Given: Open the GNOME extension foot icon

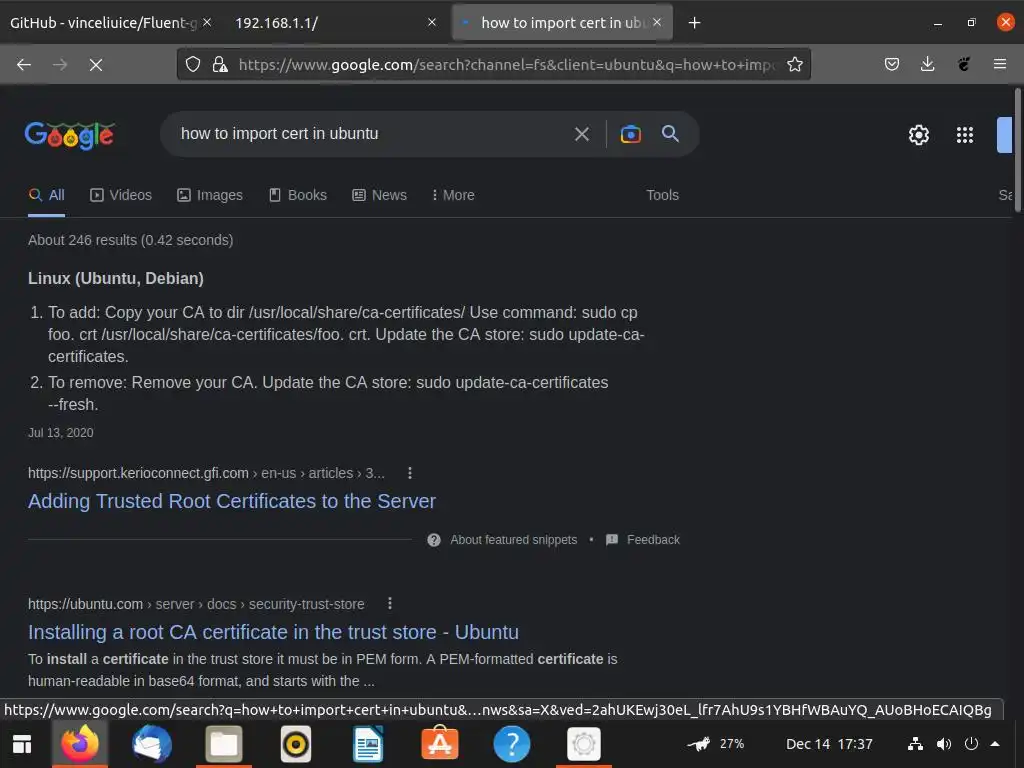Looking at the screenshot, I should click(963, 64).
